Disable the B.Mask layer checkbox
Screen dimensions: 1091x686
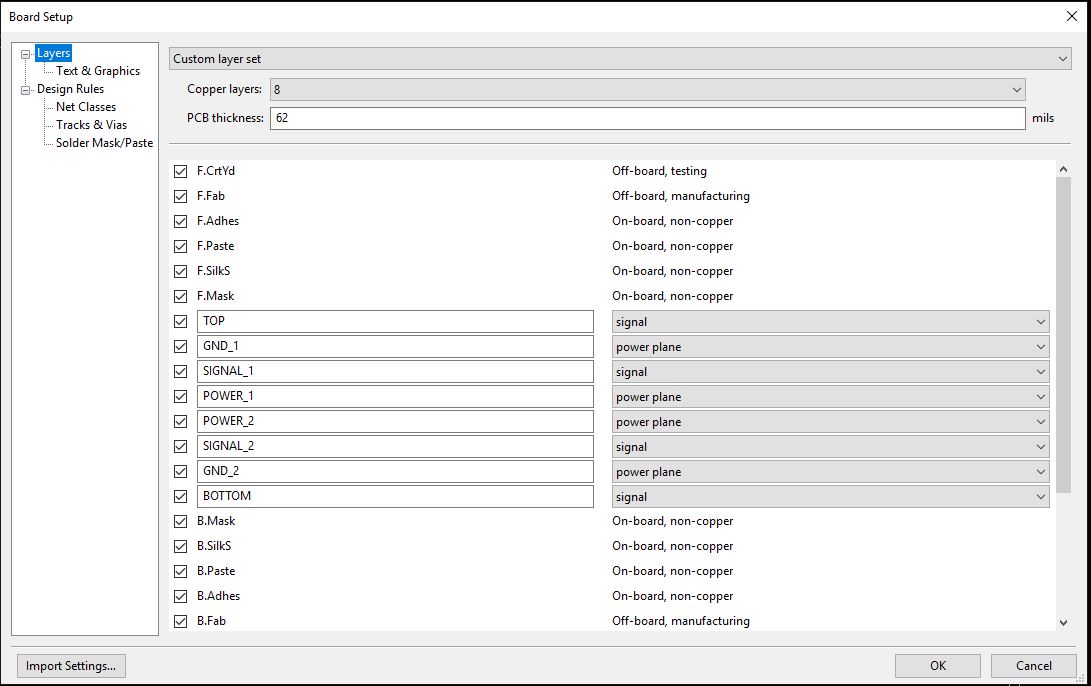click(181, 521)
